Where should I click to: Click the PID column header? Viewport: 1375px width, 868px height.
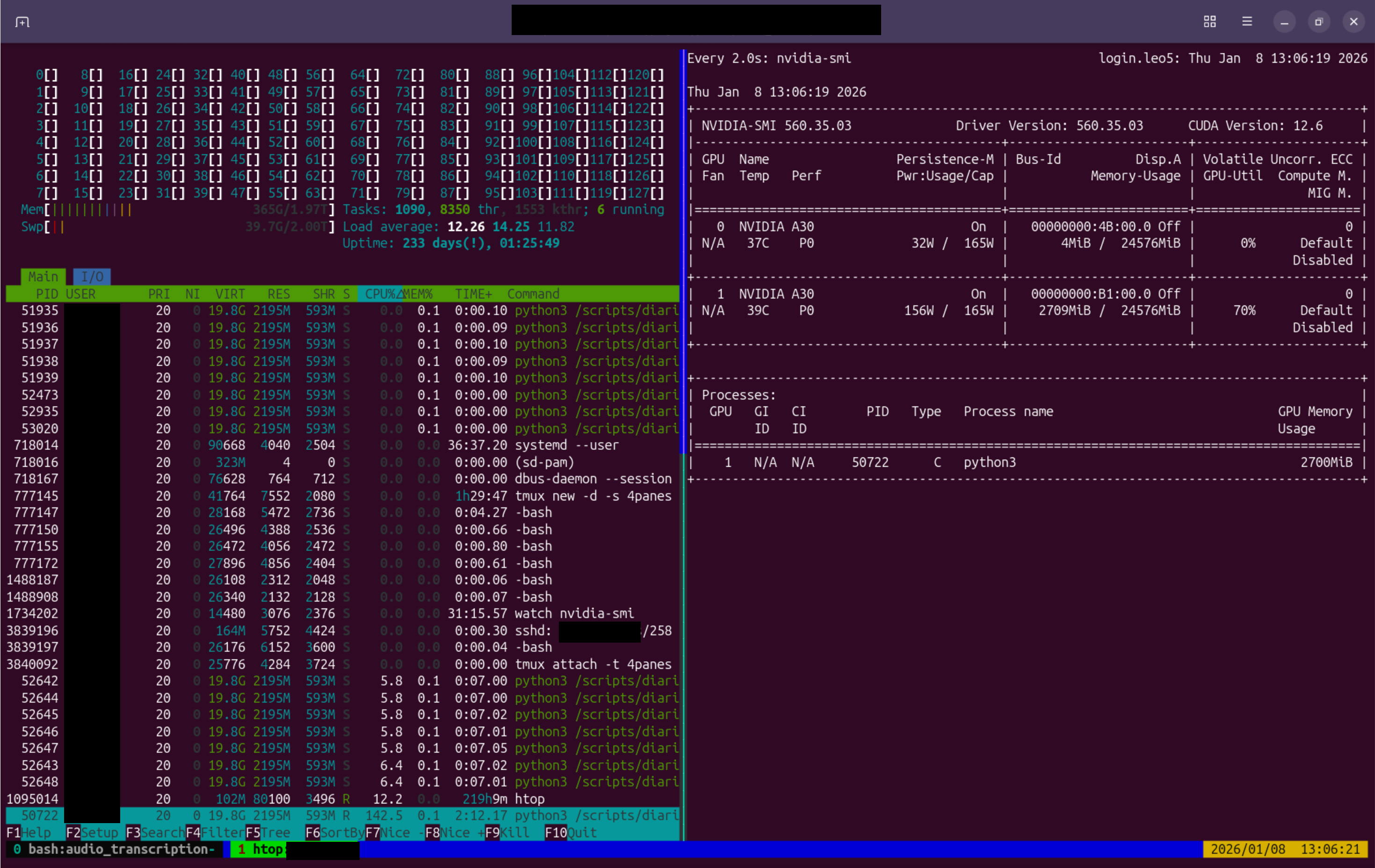[46, 294]
